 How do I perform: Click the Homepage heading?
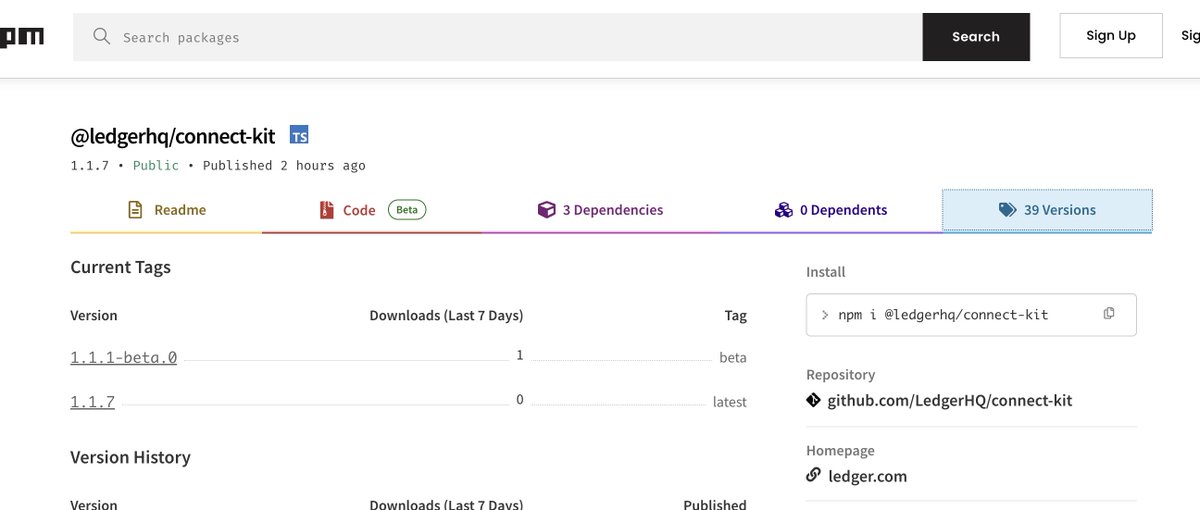(x=840, y=451)
